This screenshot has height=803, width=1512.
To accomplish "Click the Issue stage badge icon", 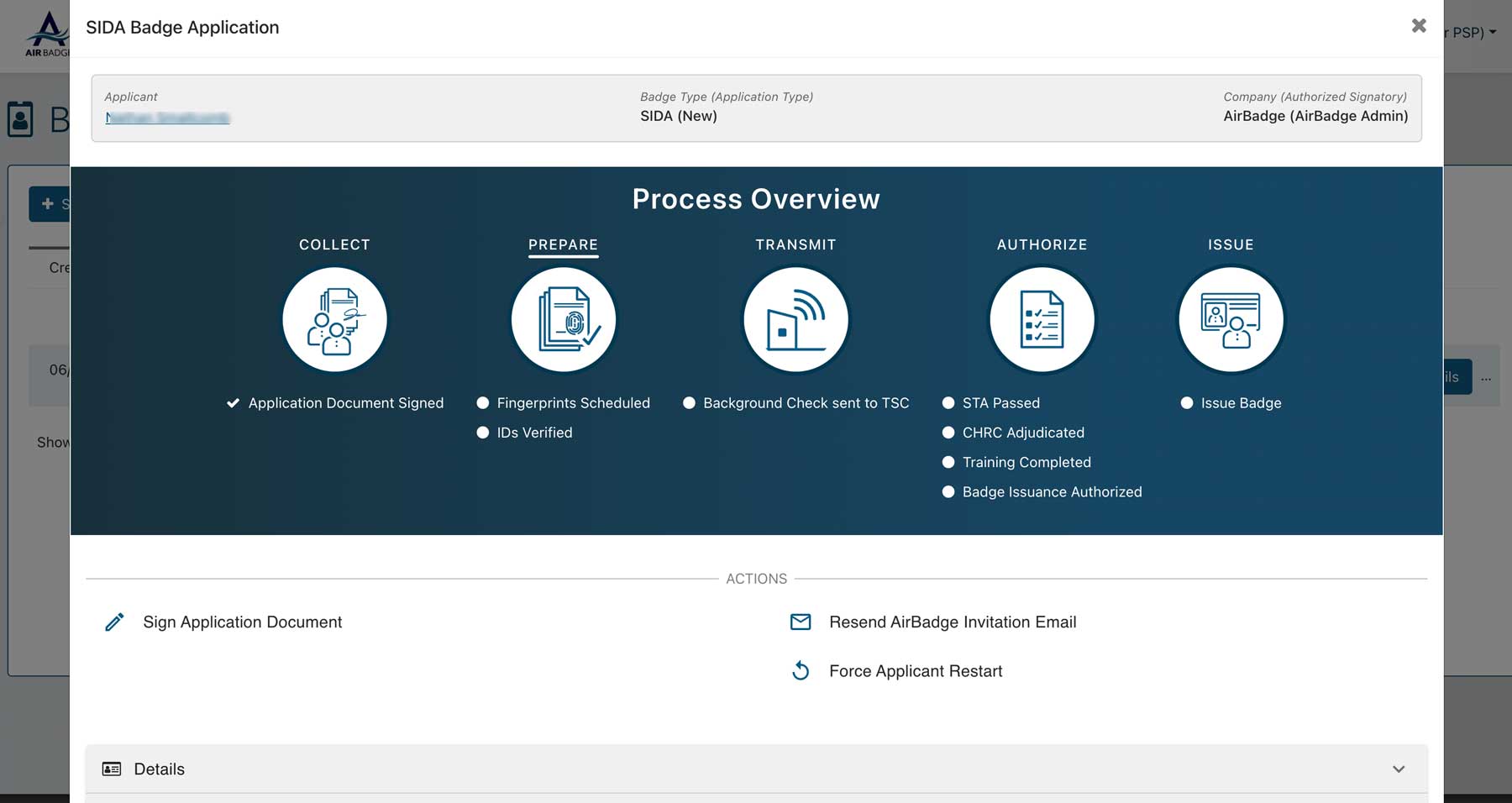I will [1231, 320].
